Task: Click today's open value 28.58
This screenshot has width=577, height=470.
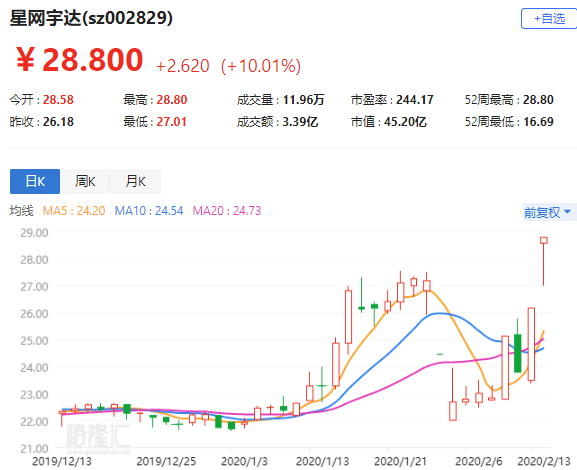Action: 58,100
